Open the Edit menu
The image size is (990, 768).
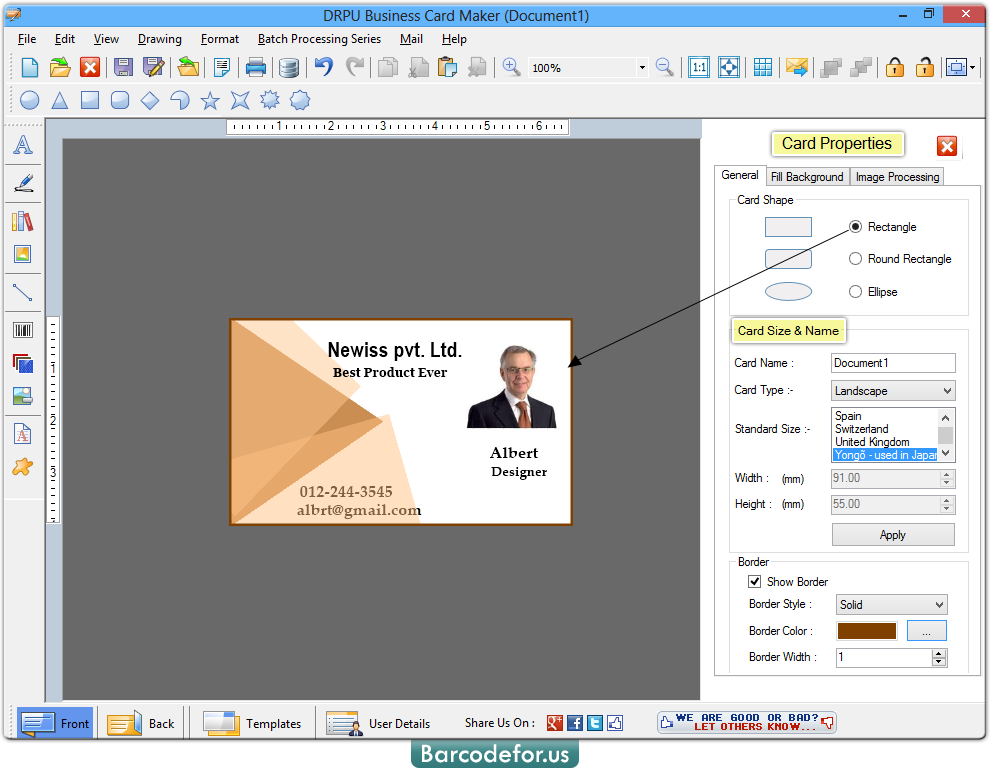[64, 39]
